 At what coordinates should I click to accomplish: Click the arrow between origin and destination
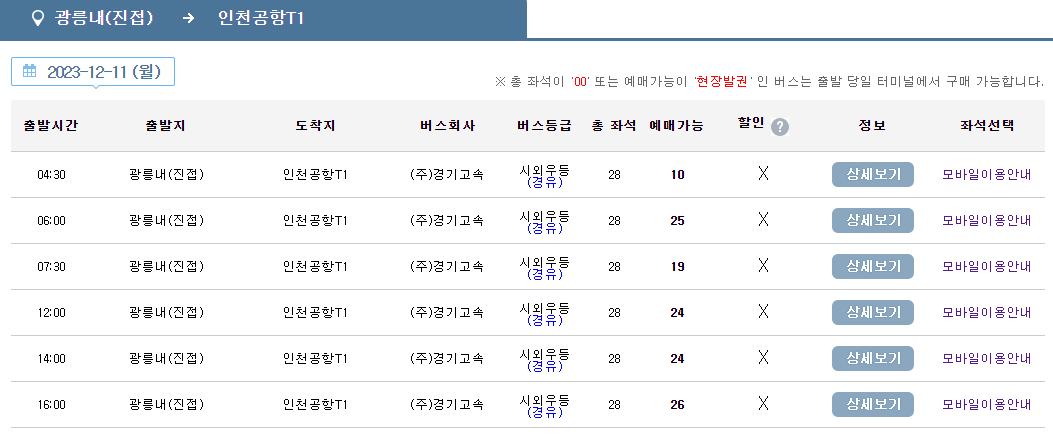point(188,18)
